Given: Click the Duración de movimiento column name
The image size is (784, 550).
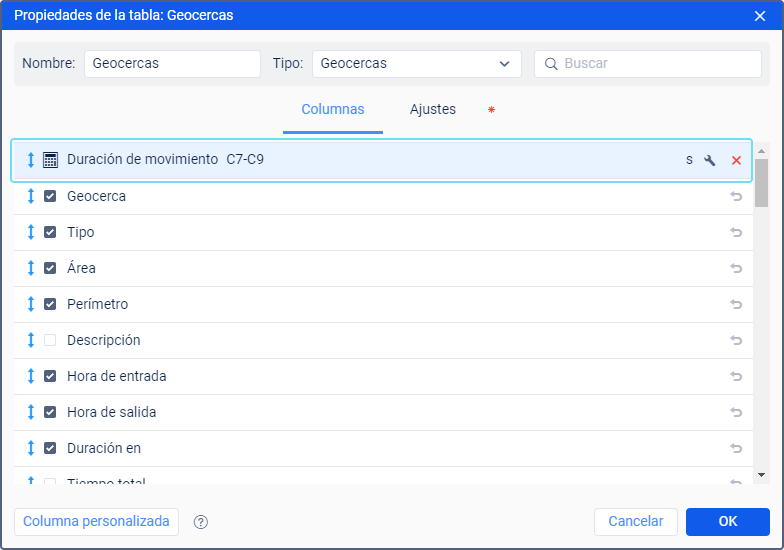Looking at the screenshot, I should point(142,160).
